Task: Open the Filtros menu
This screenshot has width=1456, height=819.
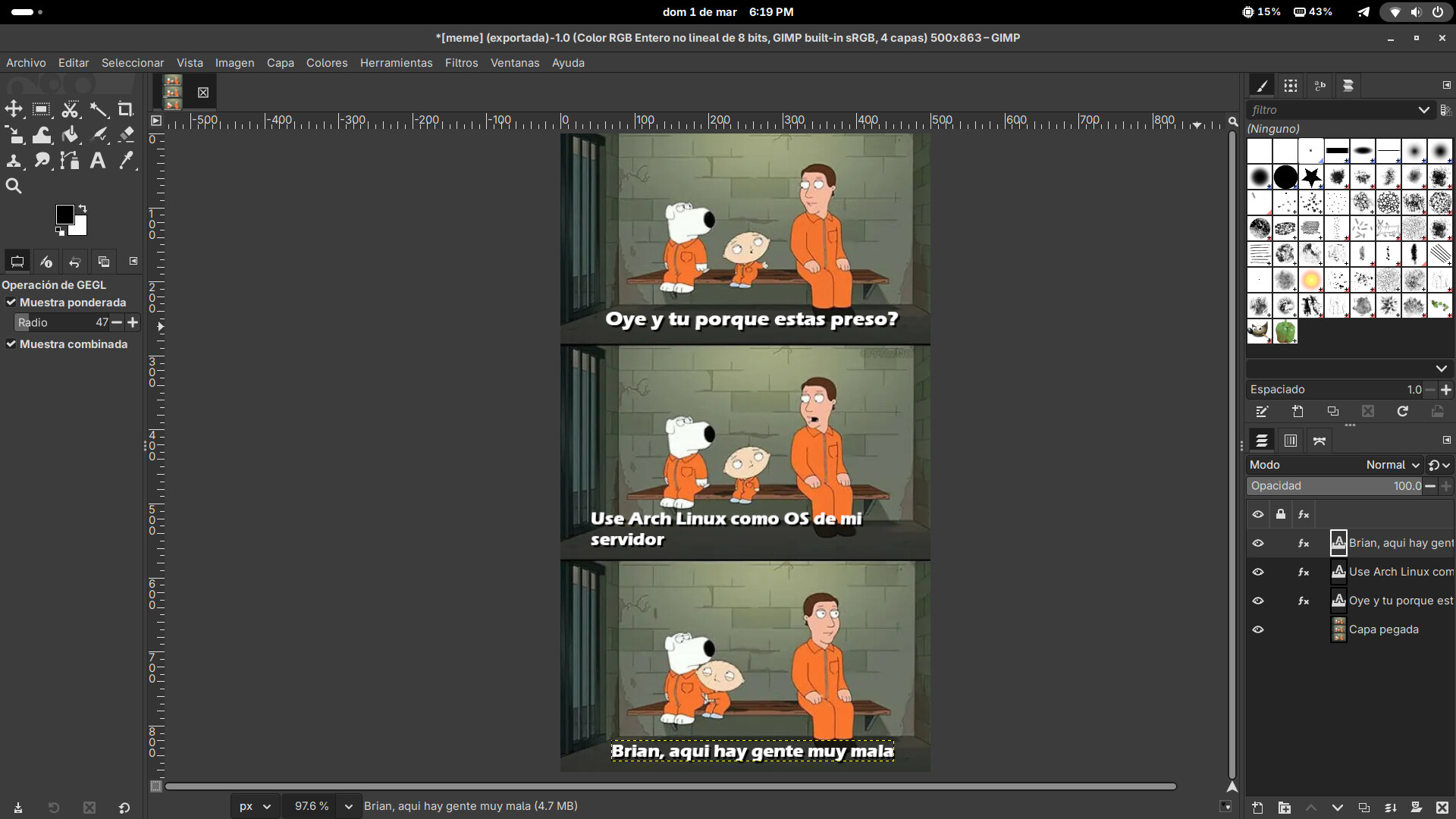Action: pos(461,63)
